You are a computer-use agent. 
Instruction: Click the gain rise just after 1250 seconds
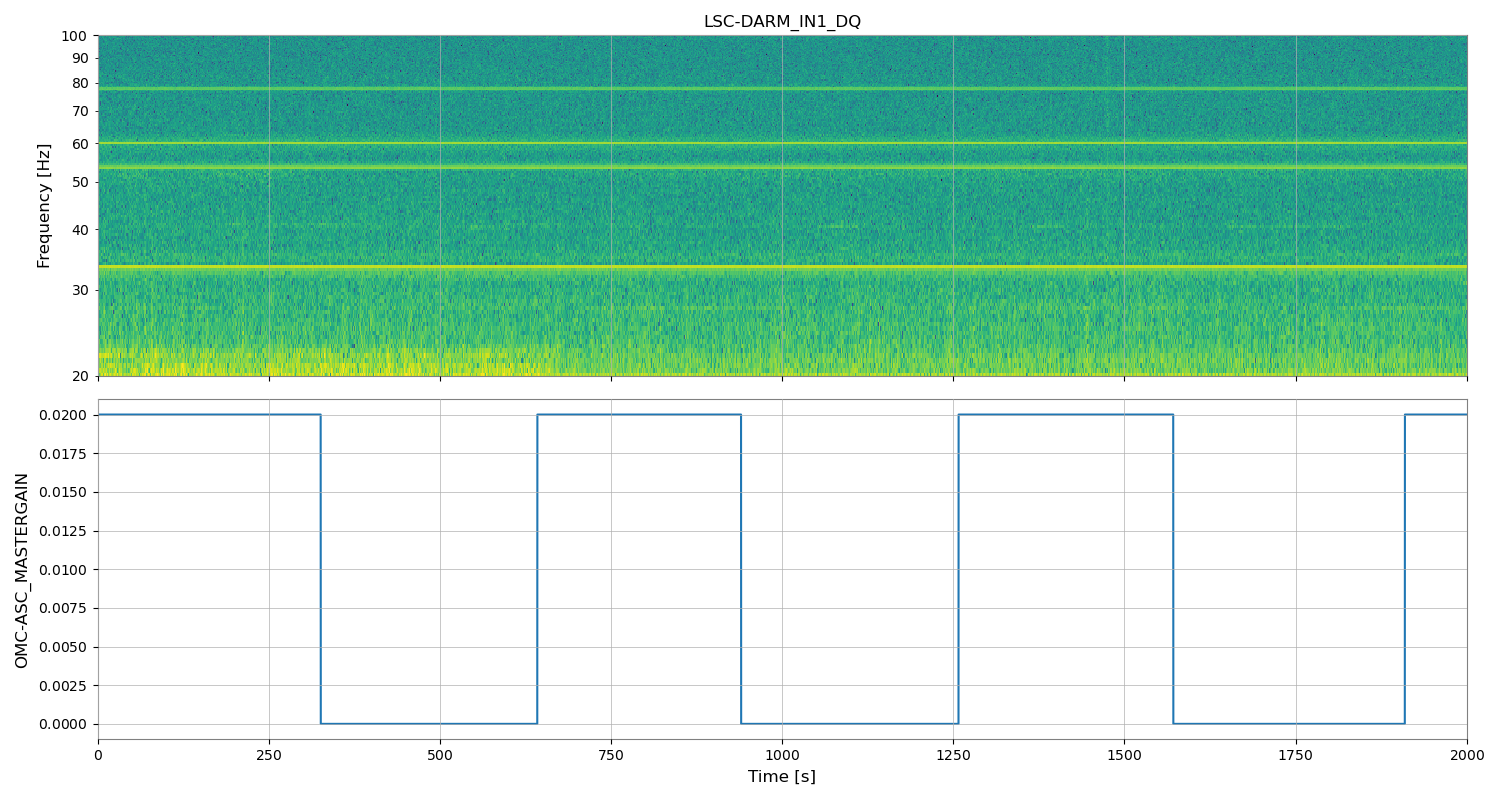point(958,569)
